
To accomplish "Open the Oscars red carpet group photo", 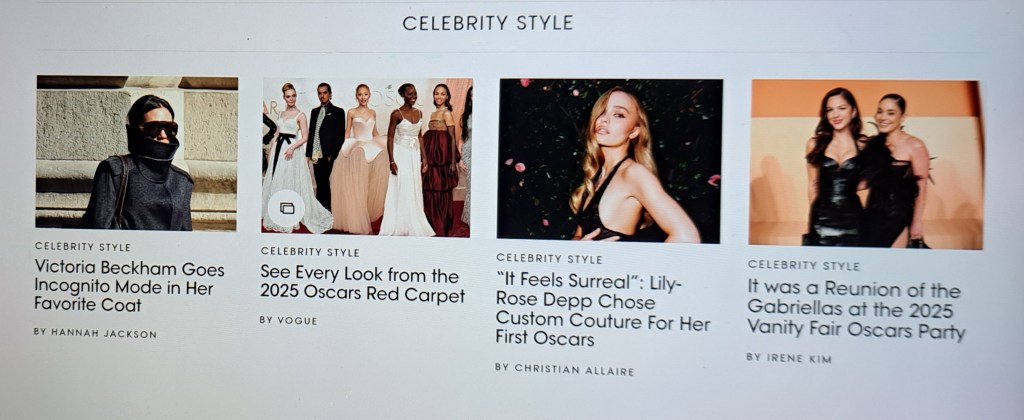I will click(366, 157).
